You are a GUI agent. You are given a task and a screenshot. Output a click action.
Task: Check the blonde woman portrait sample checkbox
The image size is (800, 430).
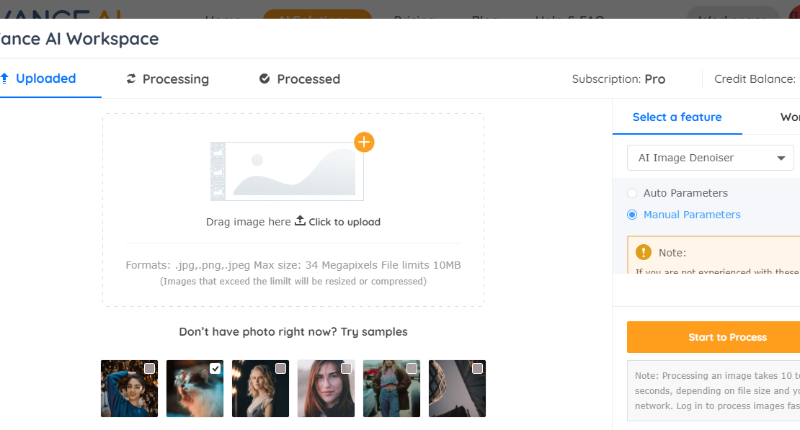pyautogui.click(x=281, y=368)
